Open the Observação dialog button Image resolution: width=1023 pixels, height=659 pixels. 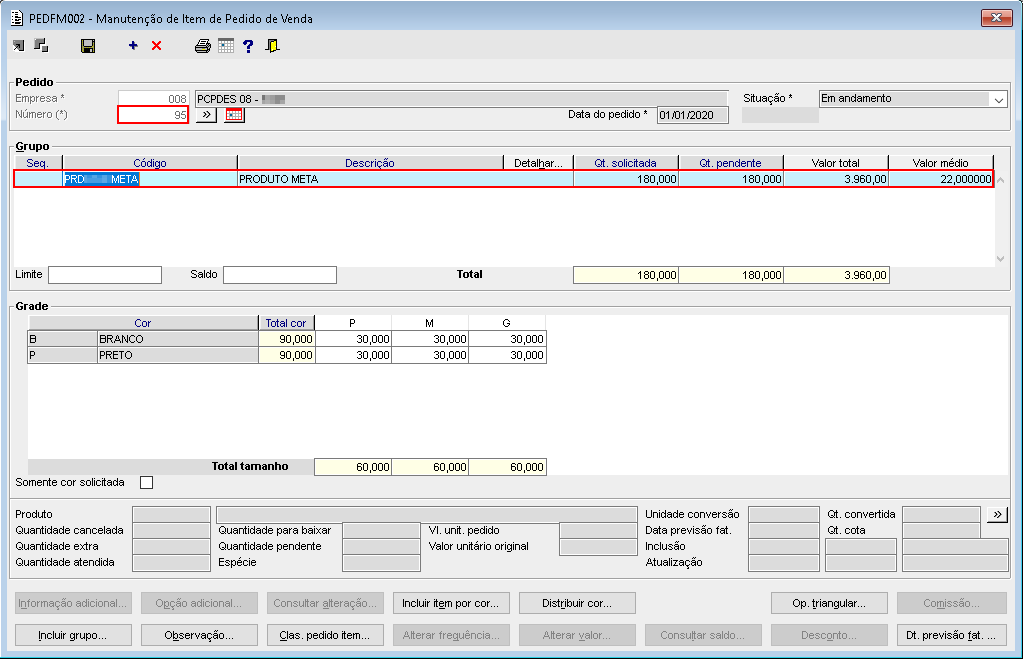click(x=199, y=635)
